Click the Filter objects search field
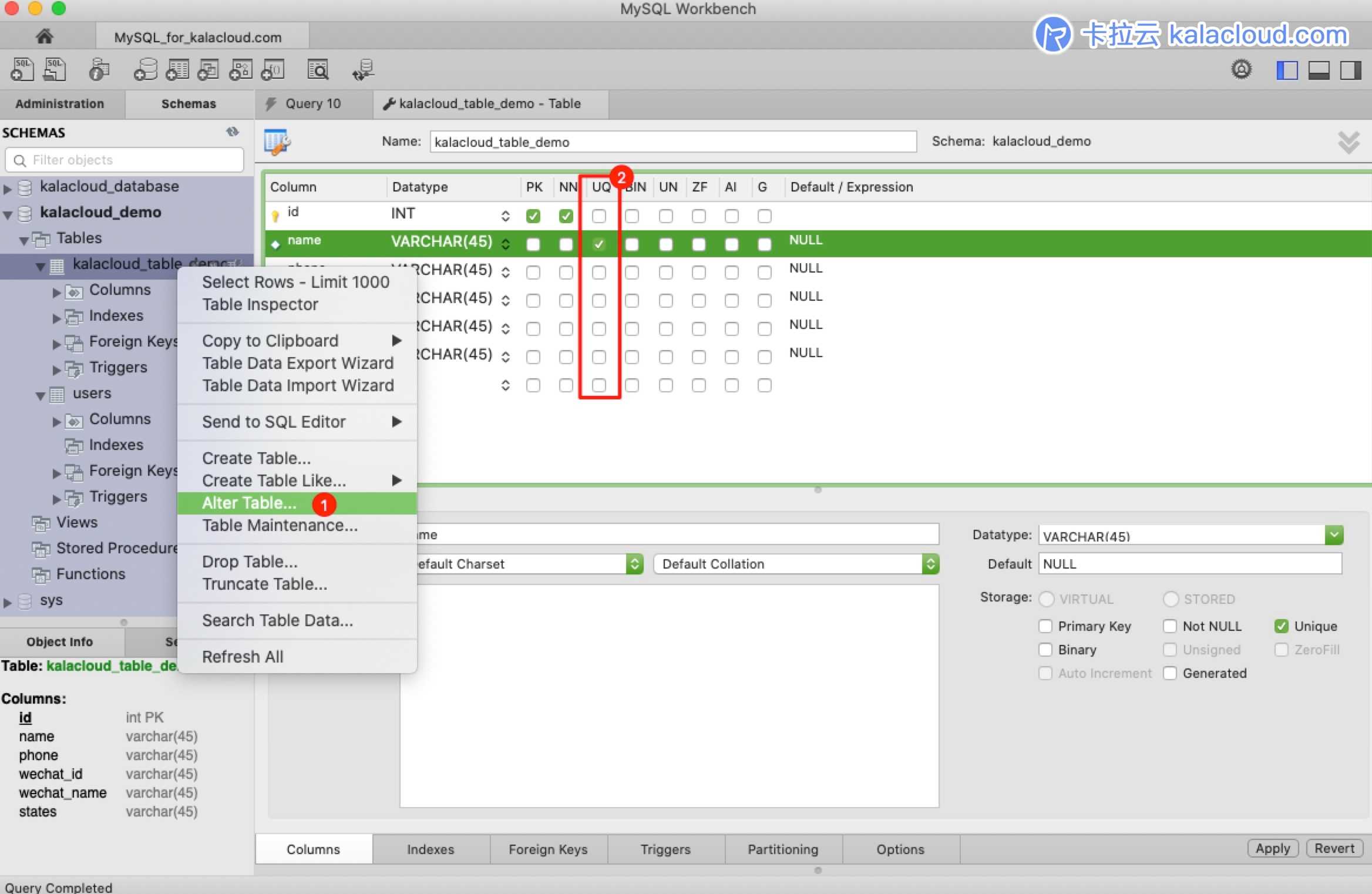The image size is (1372, 894). 125,160
